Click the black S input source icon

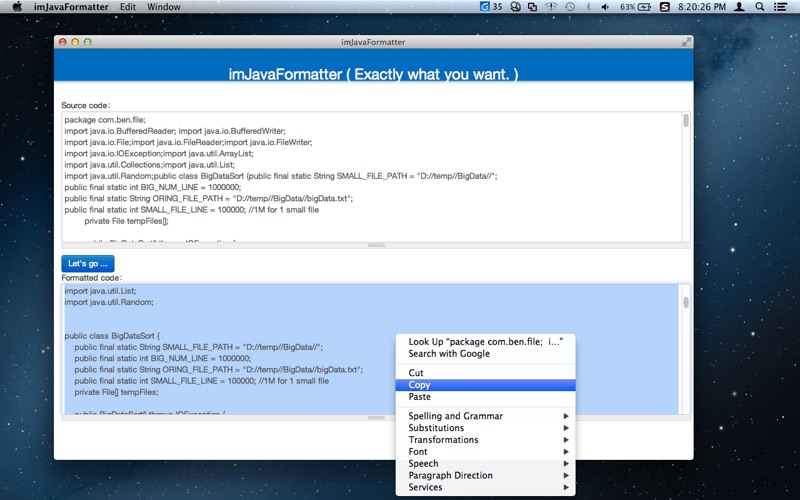pos(665,7)
